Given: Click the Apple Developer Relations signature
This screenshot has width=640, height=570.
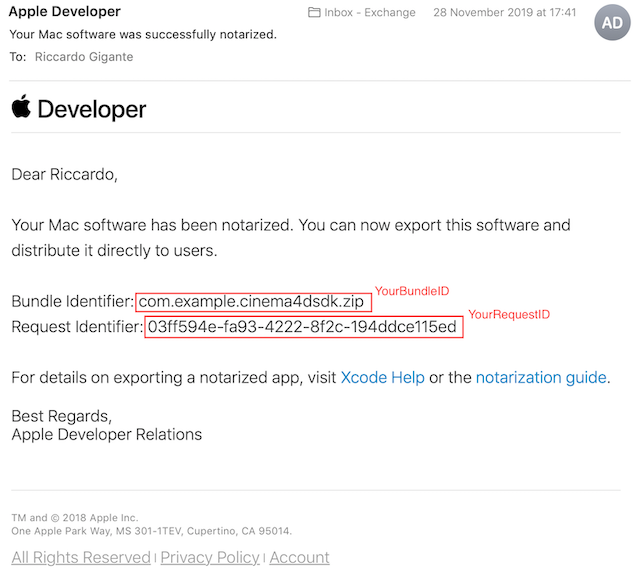Looking at the screenshot, I should 106,434.
